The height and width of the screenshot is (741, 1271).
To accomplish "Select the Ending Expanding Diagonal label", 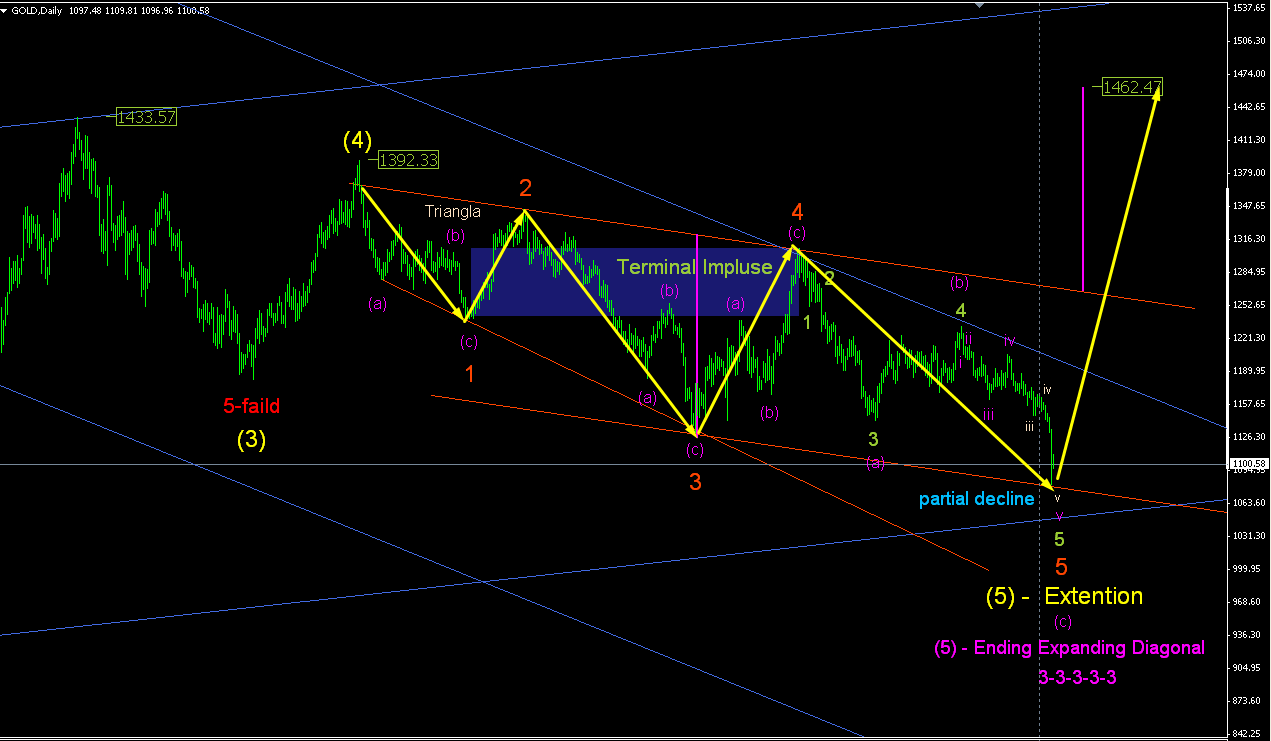I will pyautogui.click(x=1069, y=647).
